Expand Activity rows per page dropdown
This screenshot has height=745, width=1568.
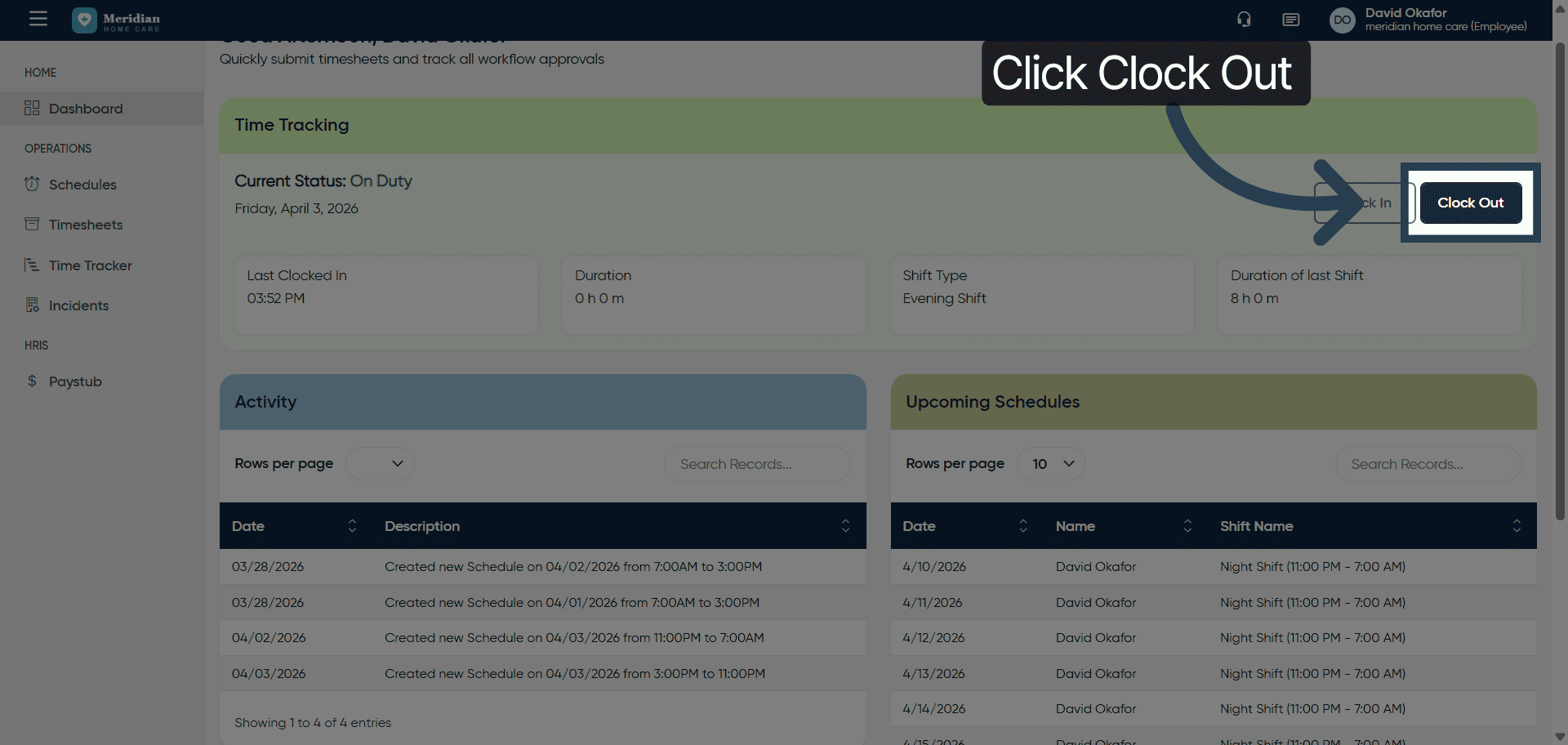click(x=380, y=464)
